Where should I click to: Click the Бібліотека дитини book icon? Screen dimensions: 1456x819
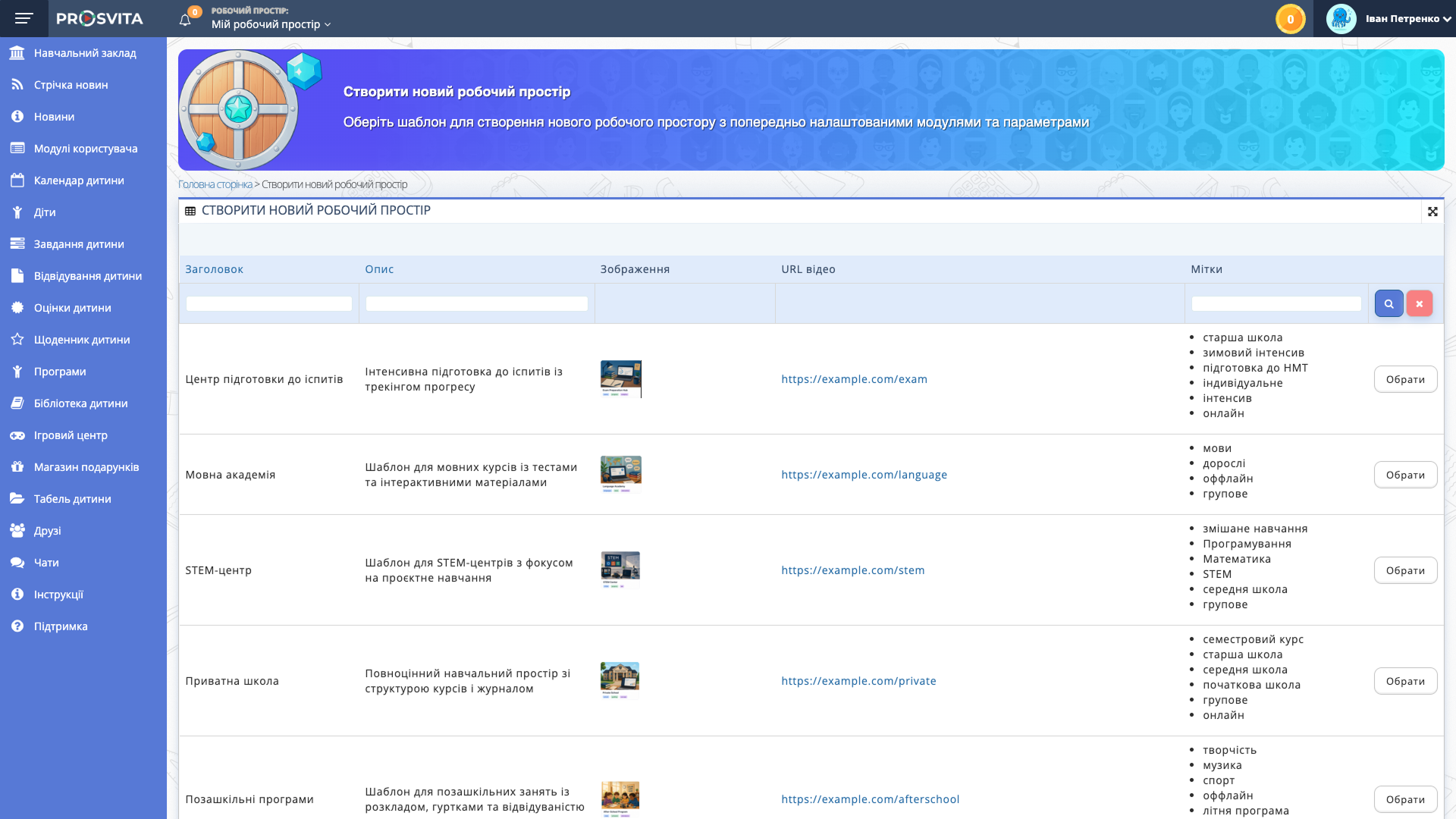coord(17,403)
